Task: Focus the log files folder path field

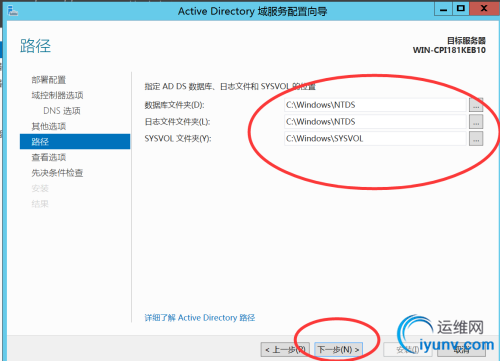Action: 375,122
